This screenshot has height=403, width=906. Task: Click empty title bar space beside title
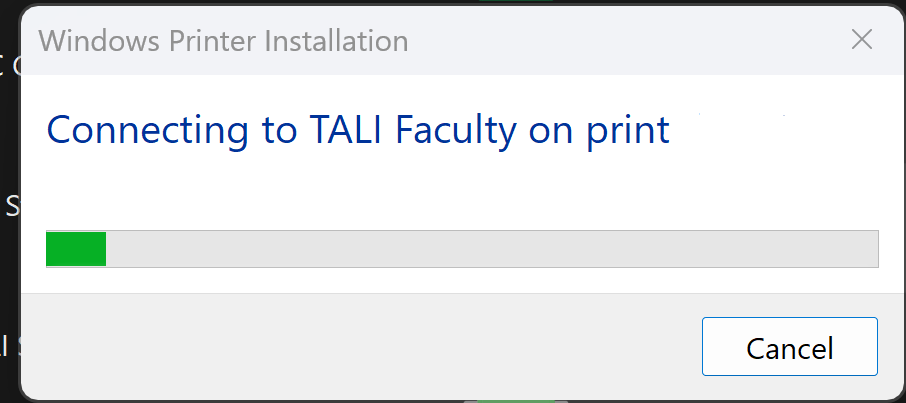[x=620, y=41]
